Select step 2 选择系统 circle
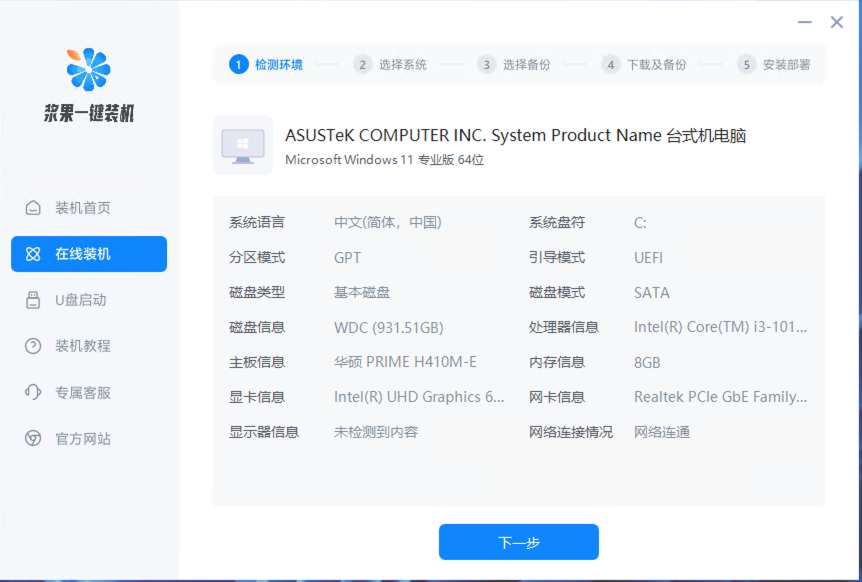Viewport: 862px width, 582px height. [x=363, y=64]
